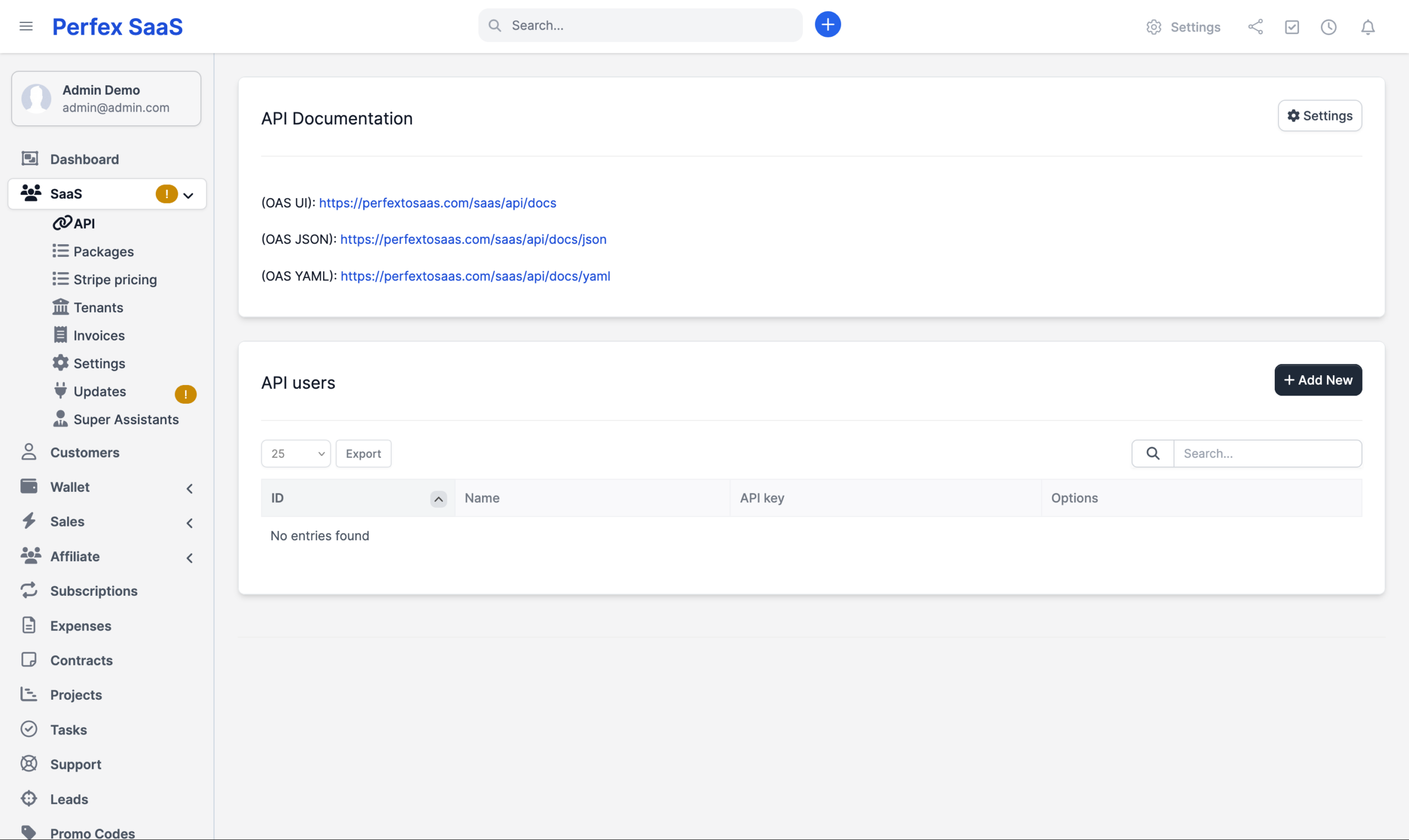Go to Stripe pricing menu item
Screen dimensions: 1409x840
pos(115,279)
